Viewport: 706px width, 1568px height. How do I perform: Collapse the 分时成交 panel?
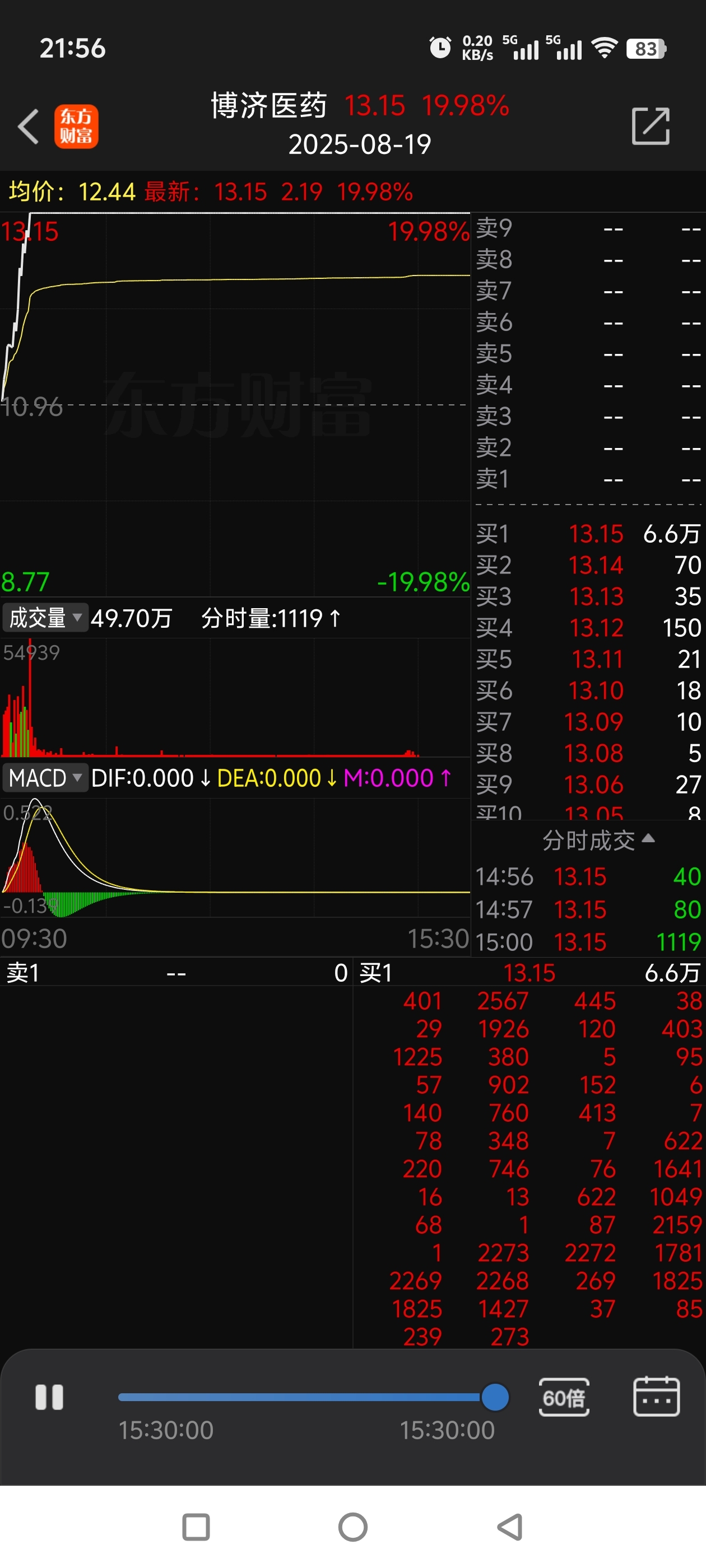[598, 841]
